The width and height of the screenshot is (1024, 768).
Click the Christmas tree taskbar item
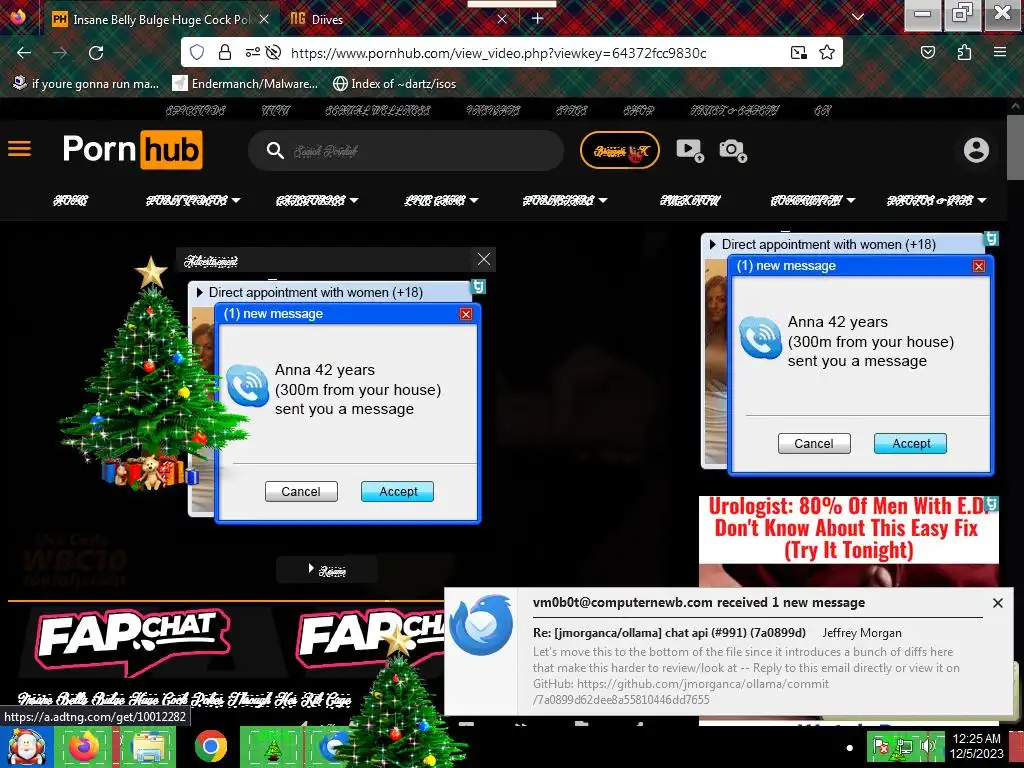point(273,746)
